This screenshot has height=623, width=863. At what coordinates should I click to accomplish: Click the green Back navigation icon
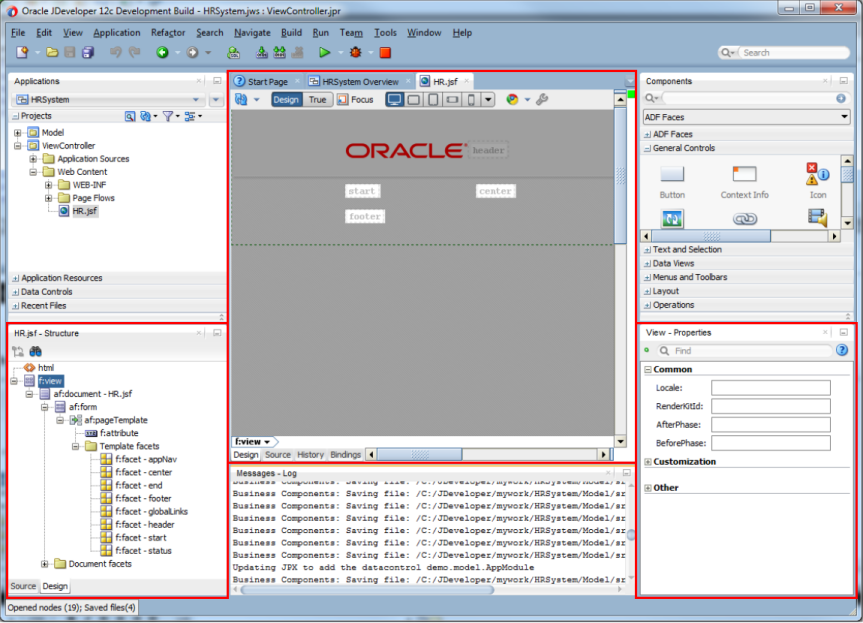tap(162, 53)
